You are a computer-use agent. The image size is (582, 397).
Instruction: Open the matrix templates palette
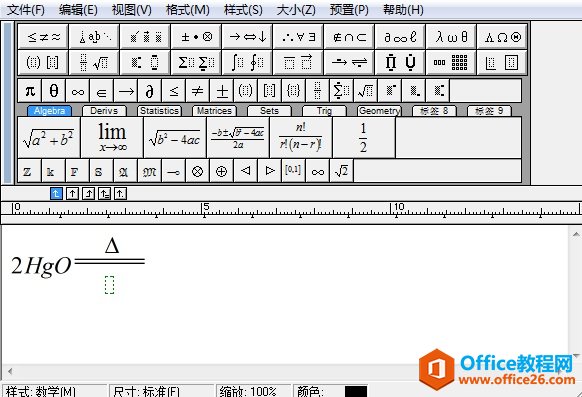tap(451, 62)
